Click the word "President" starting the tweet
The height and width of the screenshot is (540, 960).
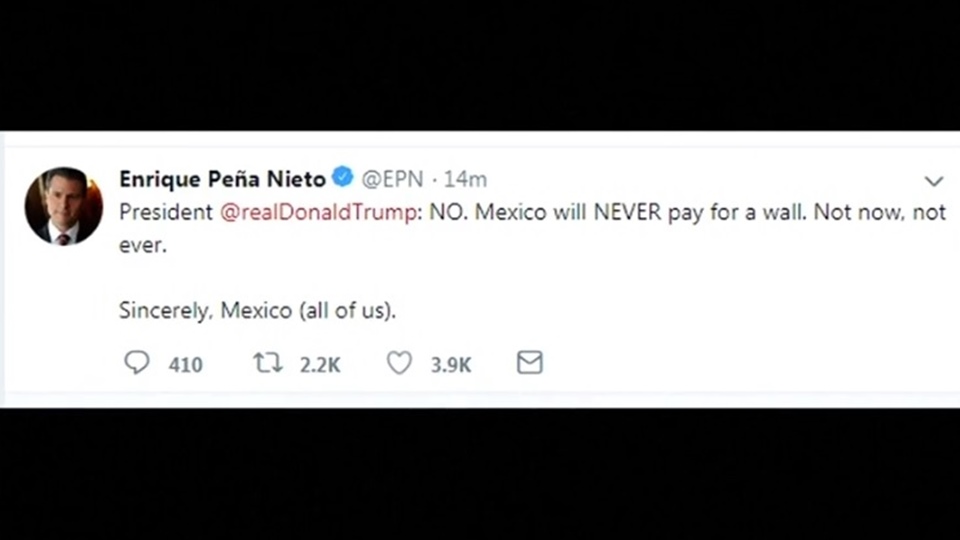pos(165,213)
